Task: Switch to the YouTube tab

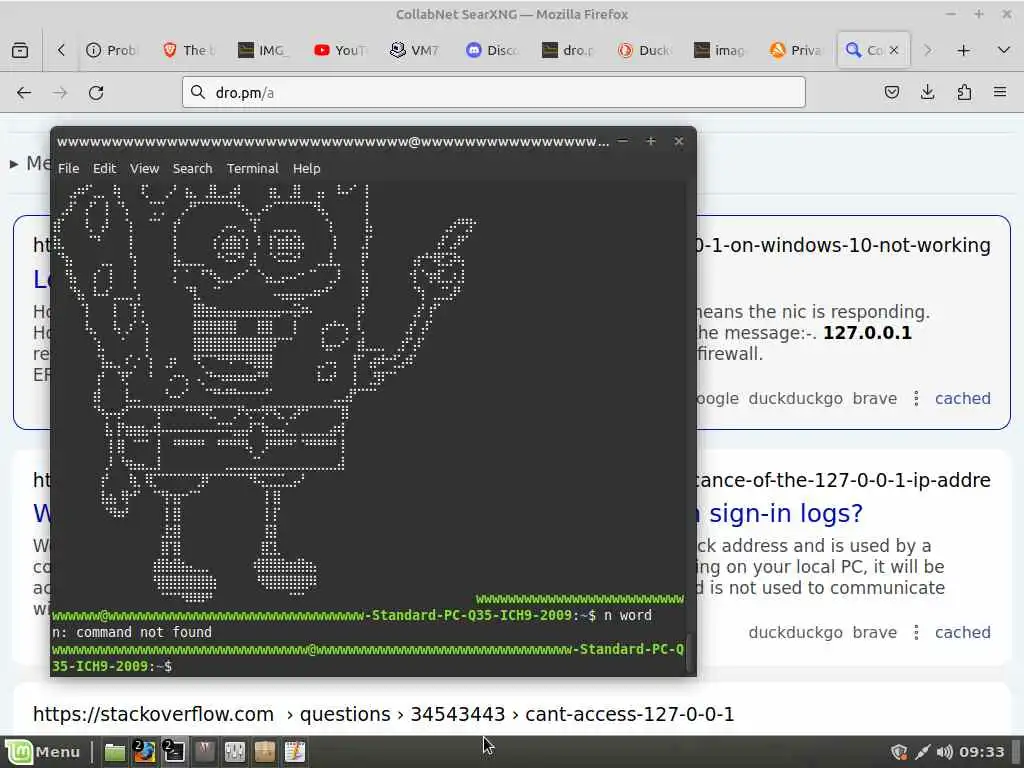Action: click(x=341, y=50)
